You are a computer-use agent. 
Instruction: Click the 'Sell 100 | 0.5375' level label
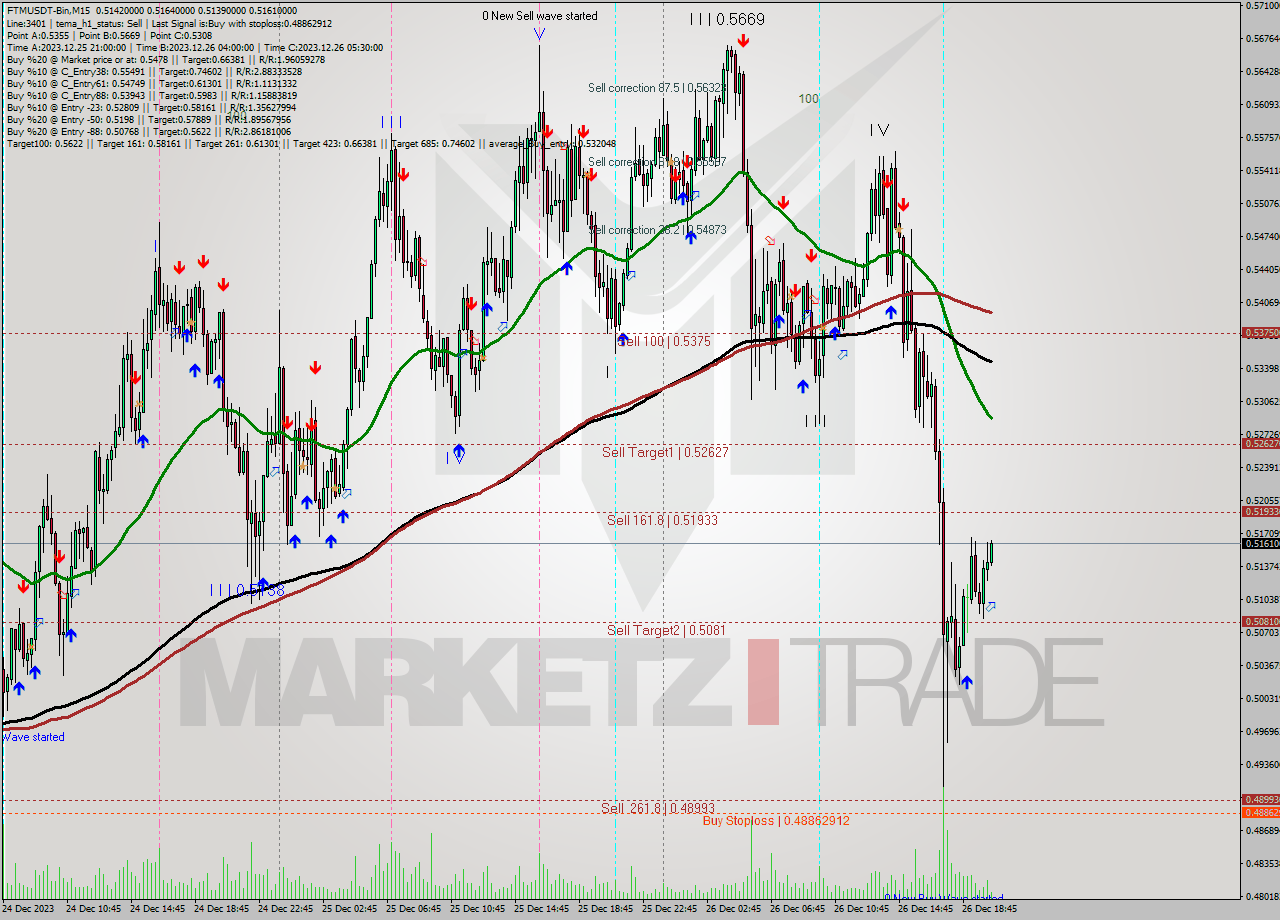pyautogui.click(x=664, y=341)
